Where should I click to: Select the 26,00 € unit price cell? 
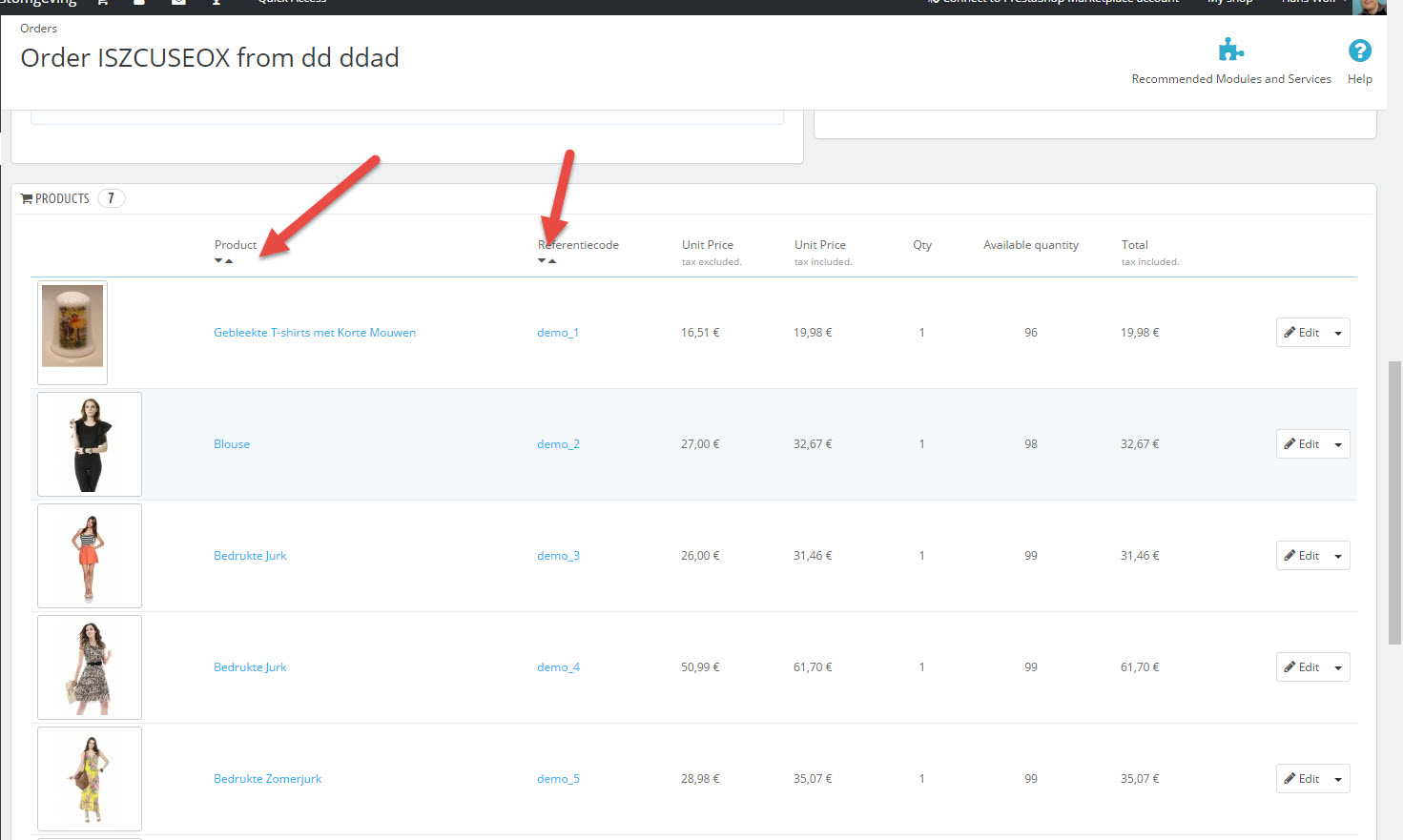click(x=700, y=556)
